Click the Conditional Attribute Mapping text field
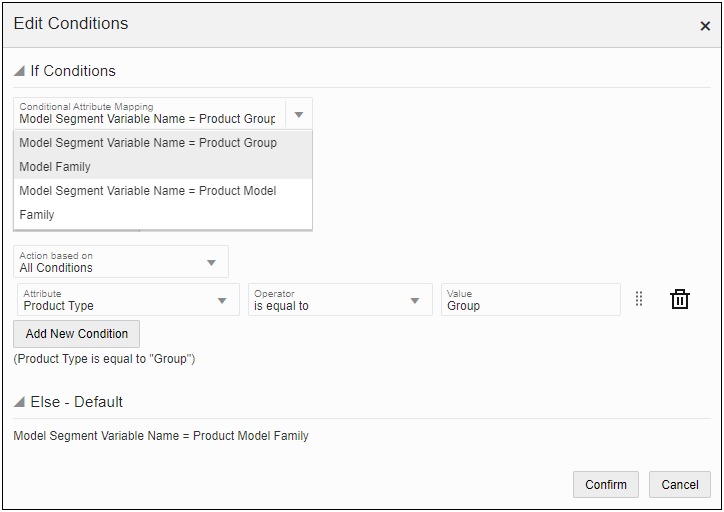The height and width of the screenshot is (512, 724). click(150, 114)
